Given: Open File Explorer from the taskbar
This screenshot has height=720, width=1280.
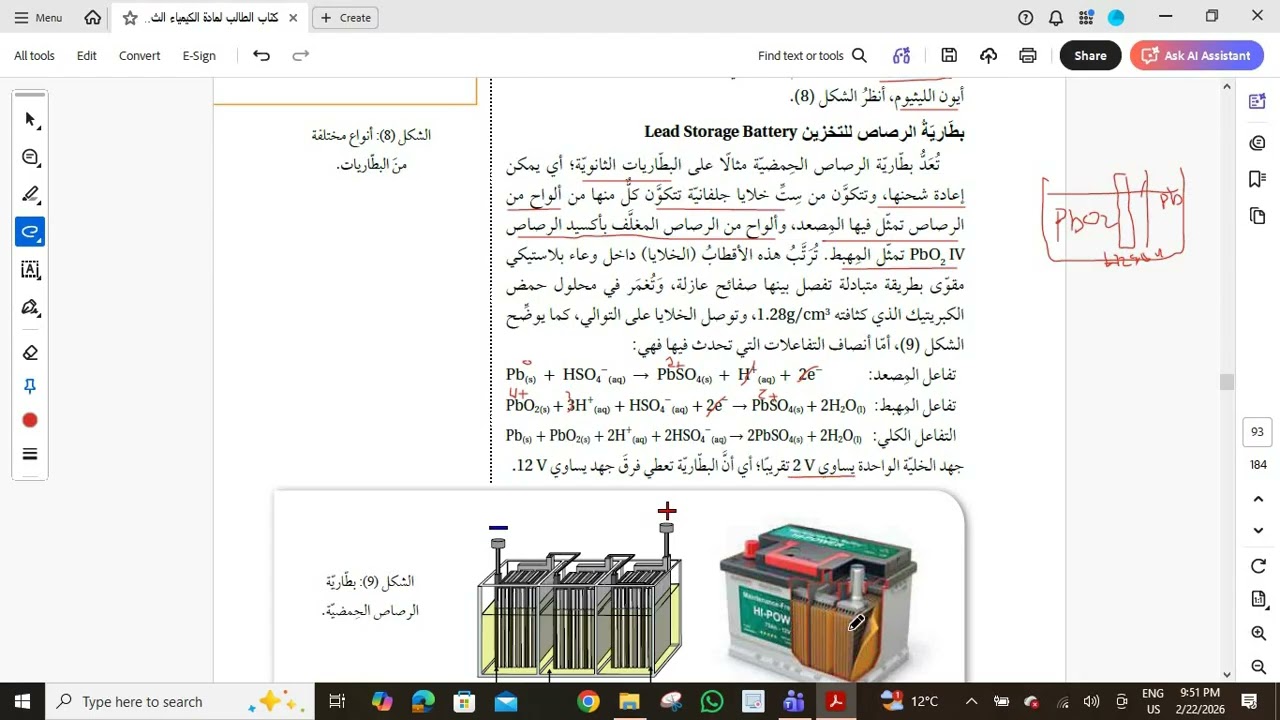Looking at the screenshot, I should [x=629, y=701].
